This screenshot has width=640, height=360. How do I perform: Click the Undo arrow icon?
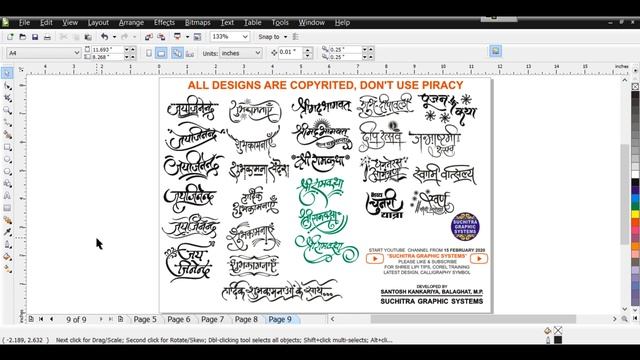(x=104, y=37)
